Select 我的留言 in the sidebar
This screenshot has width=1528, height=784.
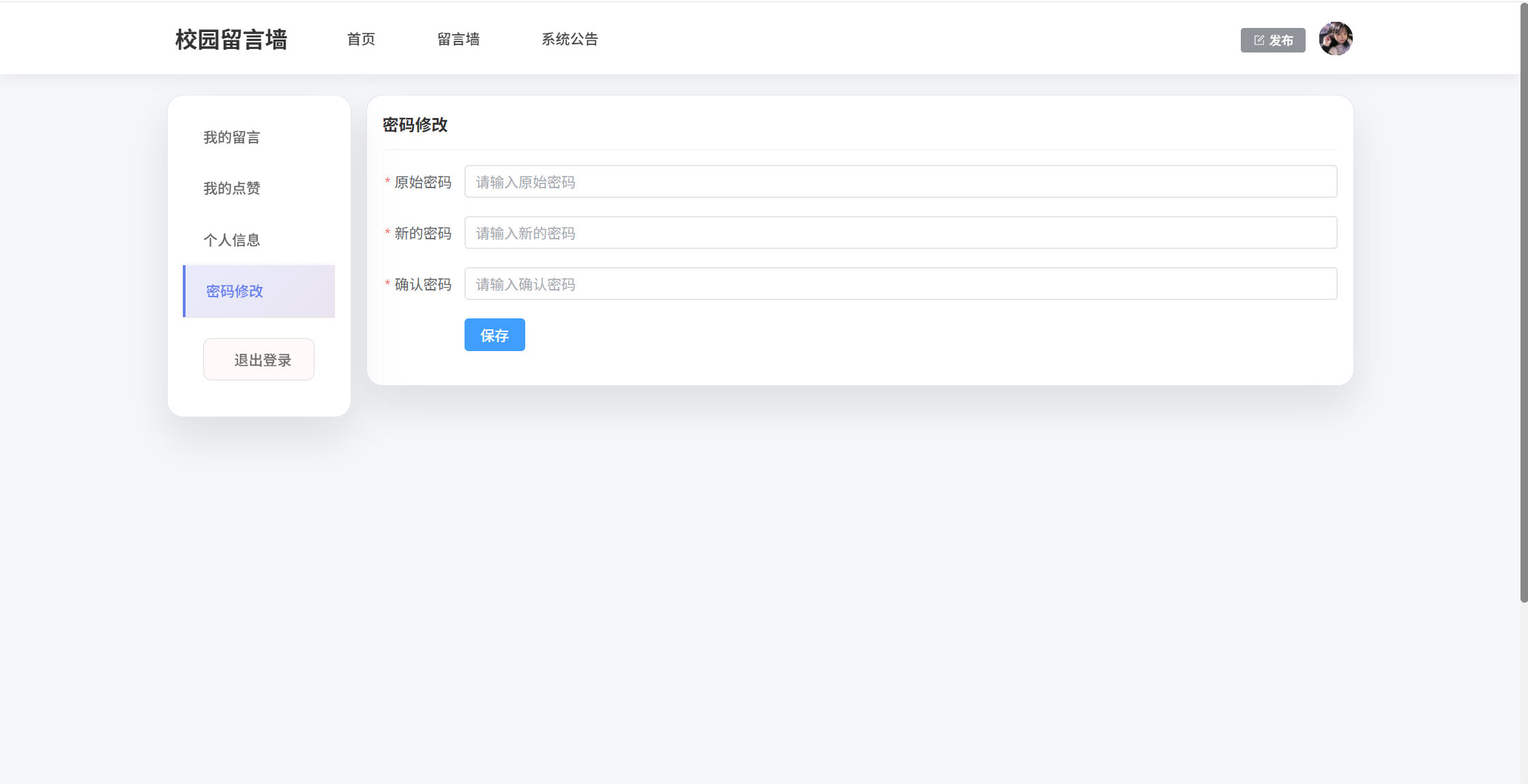coord(232,138)
